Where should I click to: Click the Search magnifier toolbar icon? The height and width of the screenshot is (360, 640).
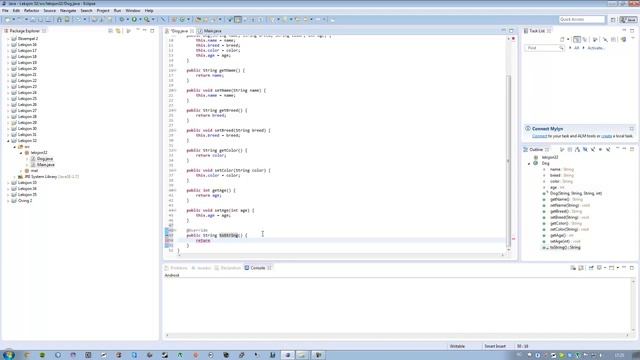pyautogui.click(x=147, y=20)
